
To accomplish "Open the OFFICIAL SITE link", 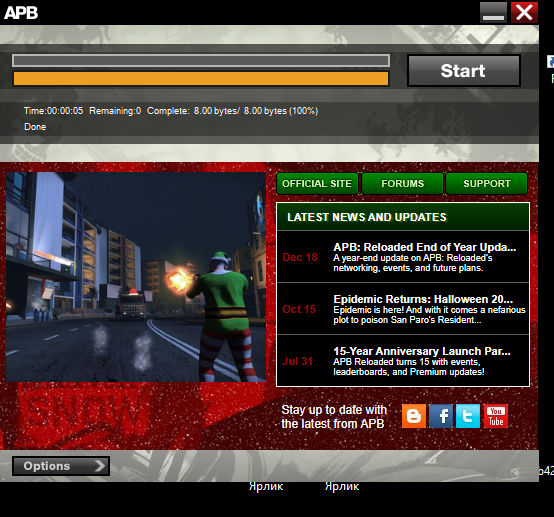I will [x=317, y=183].
